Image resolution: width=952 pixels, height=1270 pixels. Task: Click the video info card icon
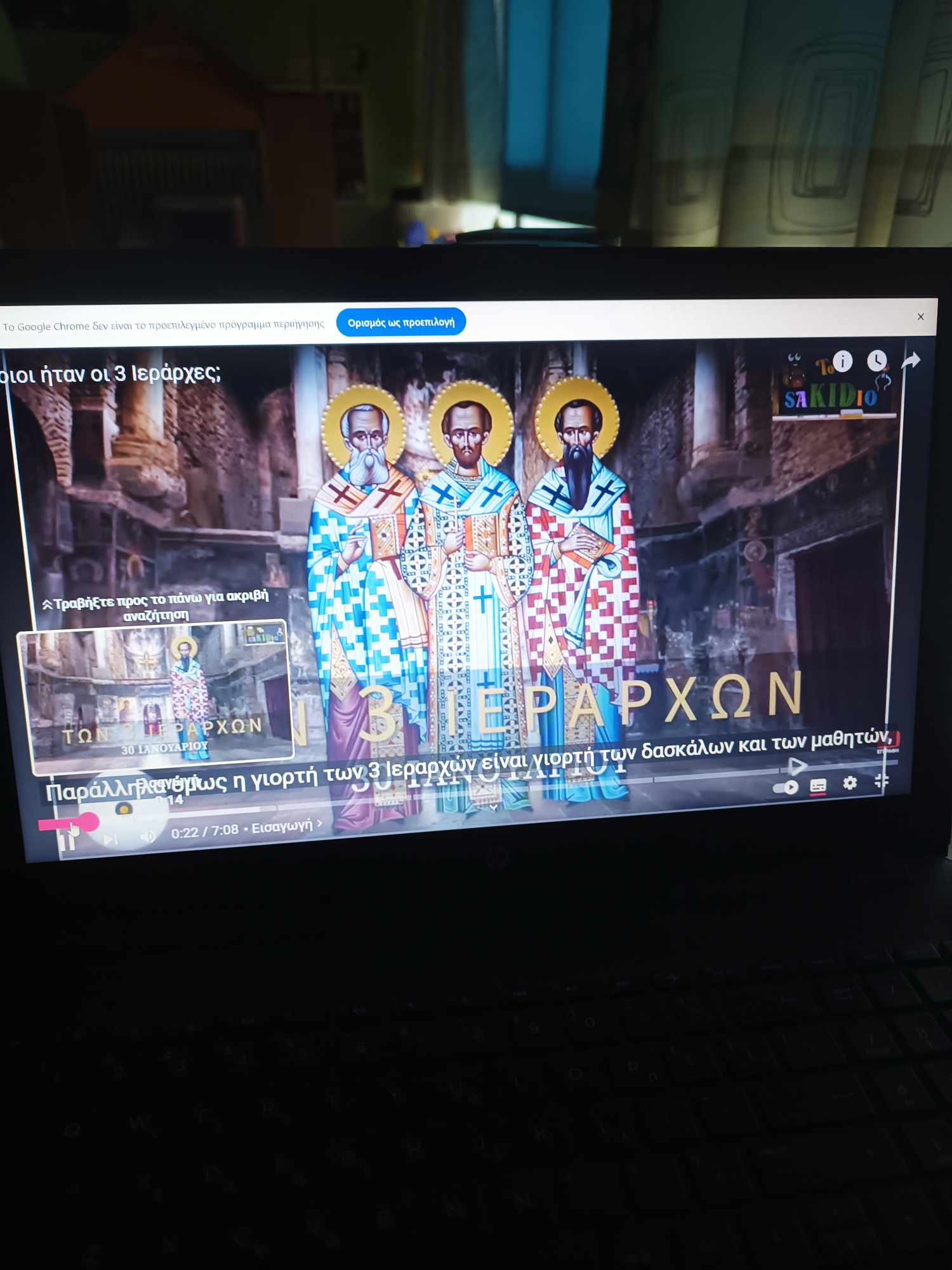(x=842, y=361)
